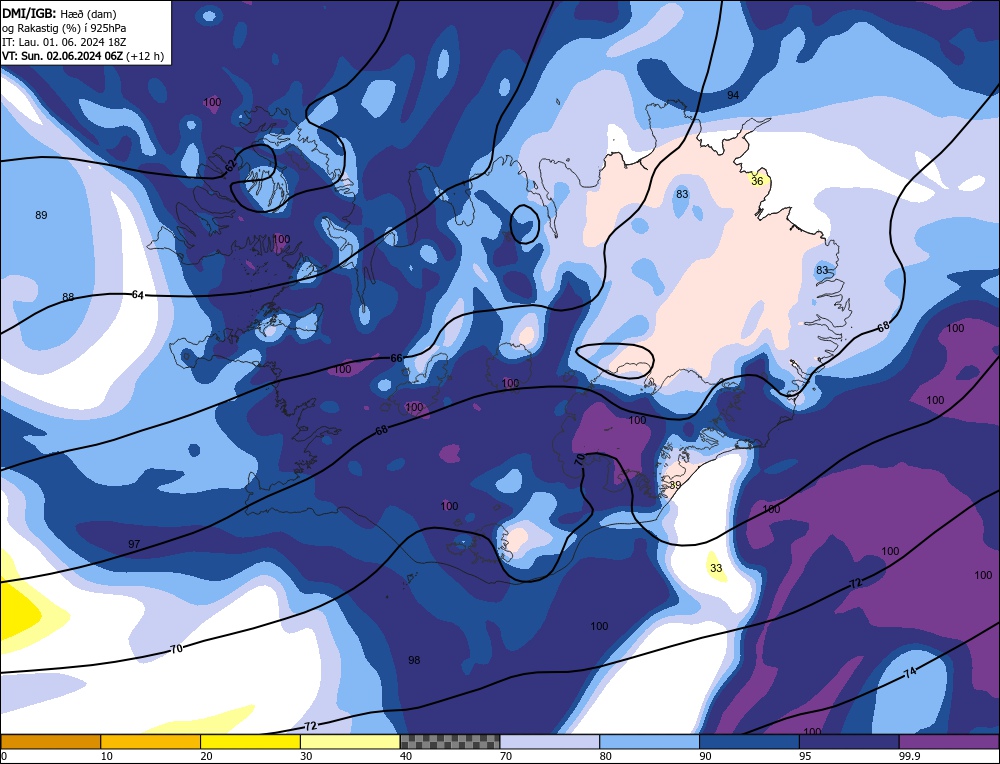Click the humidity value 36 on yellow spot

757,181
